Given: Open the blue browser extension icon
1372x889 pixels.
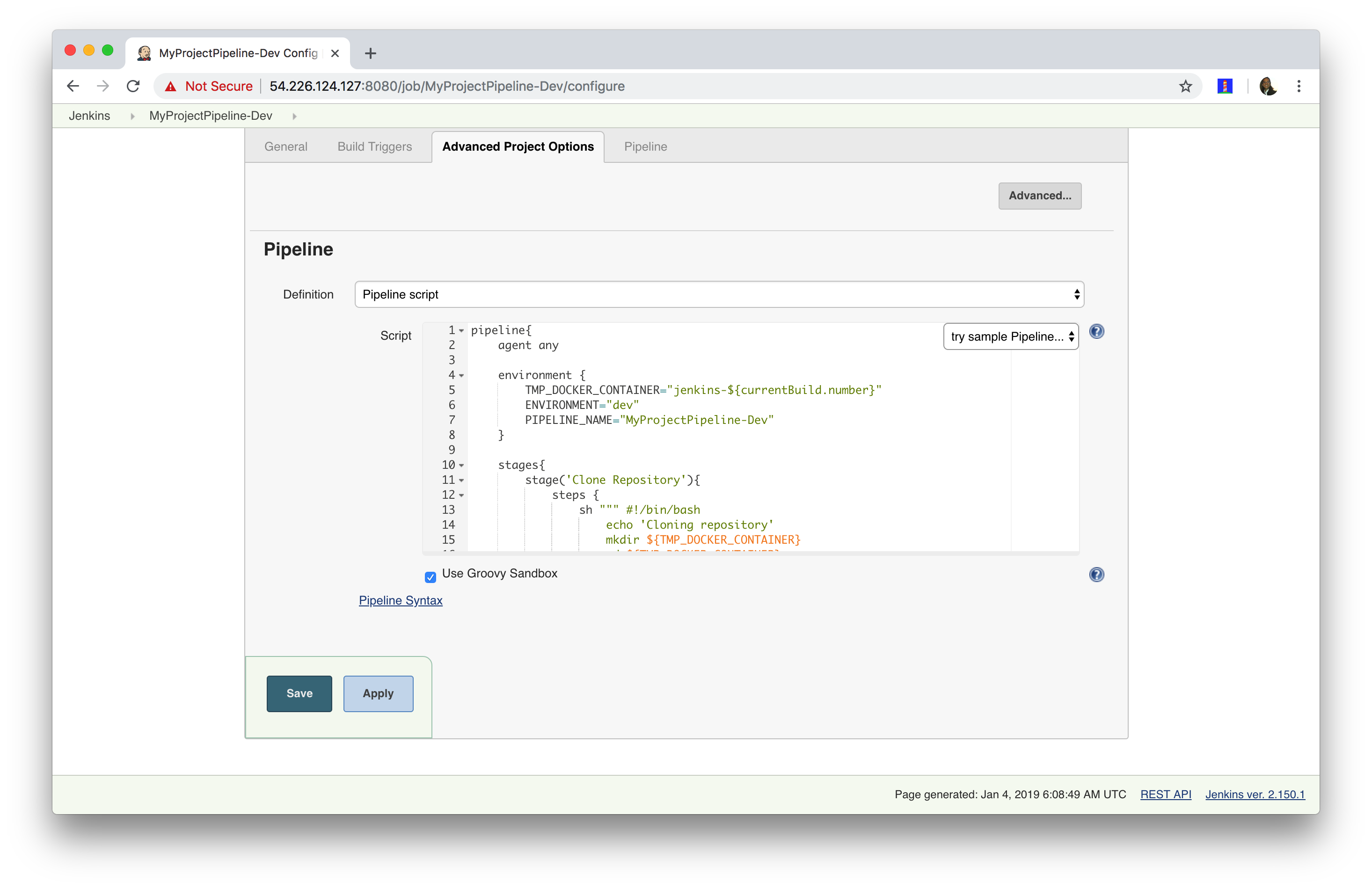Looking at the screenshot, I should [1225, 87].
